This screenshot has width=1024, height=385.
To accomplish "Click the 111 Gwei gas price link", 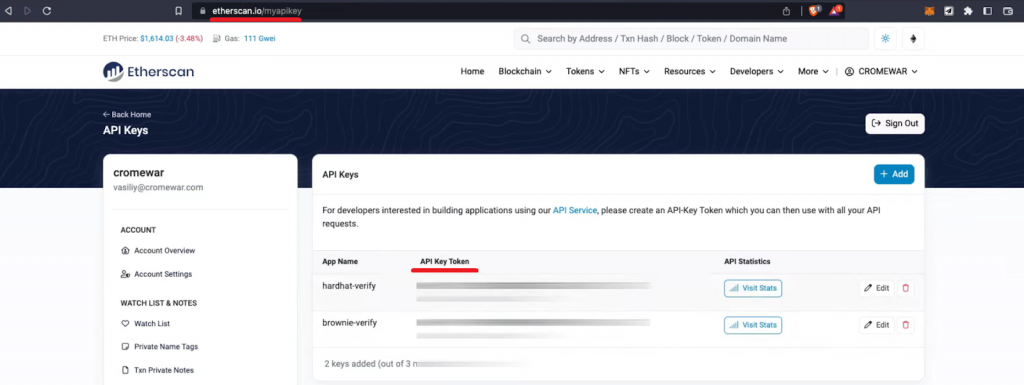I will coord(259,38).
